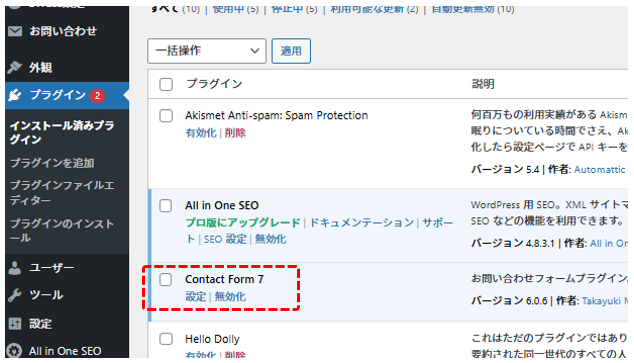Screen dimensions: 634x363
Task: Click the plug icon beside プラグイン
Action: point(15,95)
